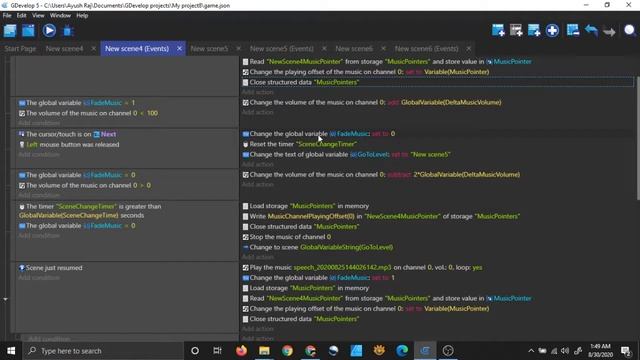This screenshot has height=360, width=640.
Task: Select condition 'volume of the music on channel 0 > 0'
Action: [x=85, y=185]
